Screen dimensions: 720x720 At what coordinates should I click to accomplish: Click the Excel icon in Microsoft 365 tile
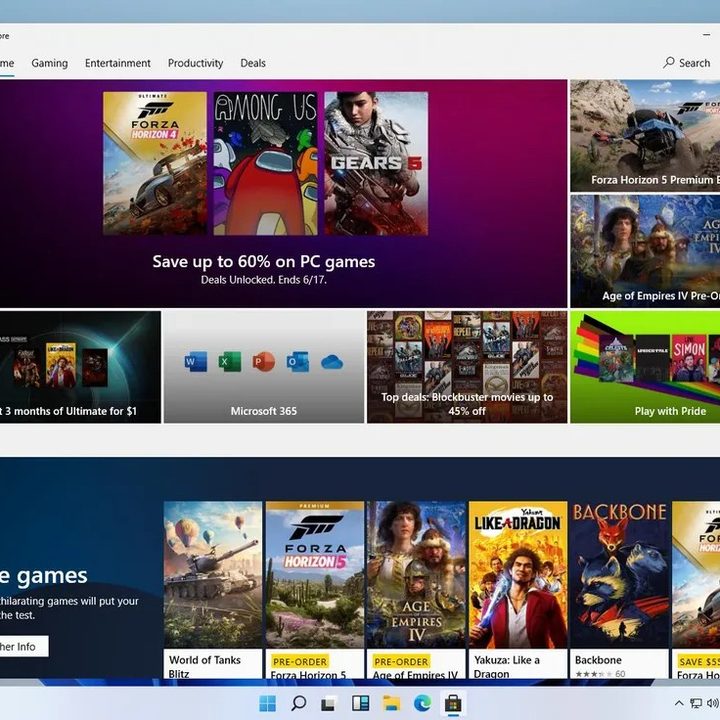pyautogui.click(x=230, y=362)
